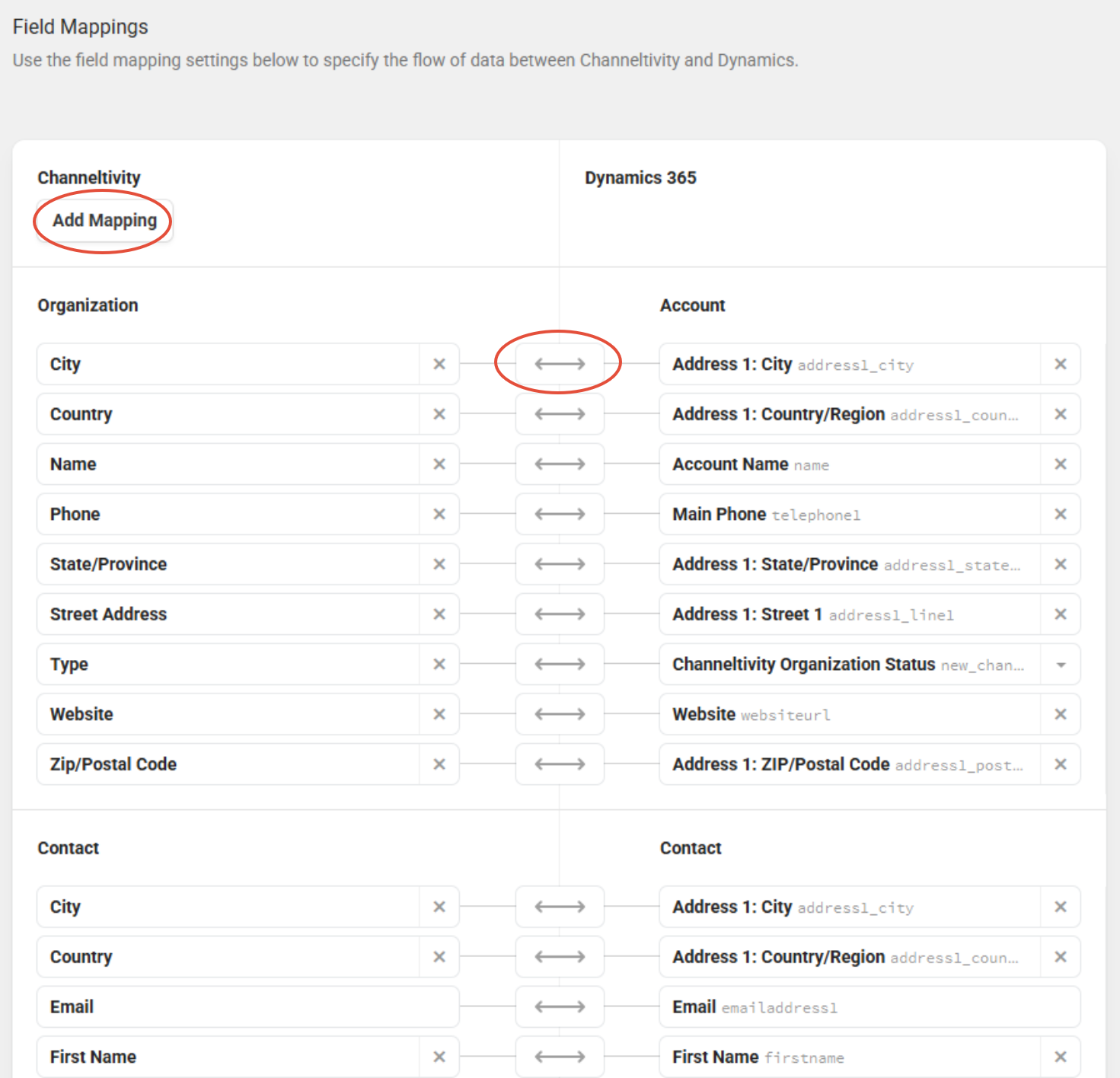Remove the State/Province Channeltivity field

[x=439, y=564]
